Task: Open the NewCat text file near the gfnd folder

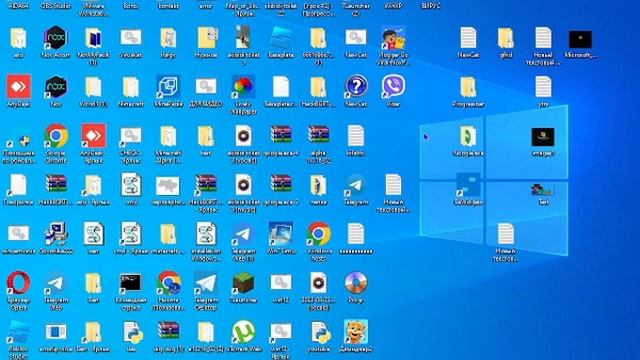Action: 468,38
